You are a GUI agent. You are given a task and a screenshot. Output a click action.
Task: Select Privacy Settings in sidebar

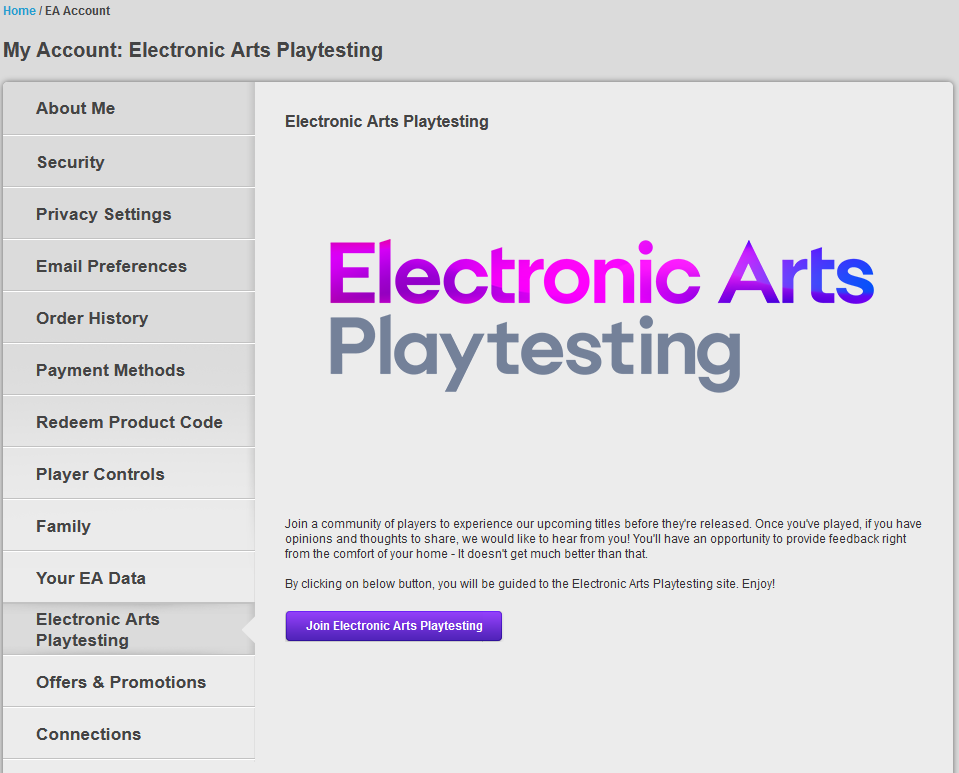click(x=128, y=213)
